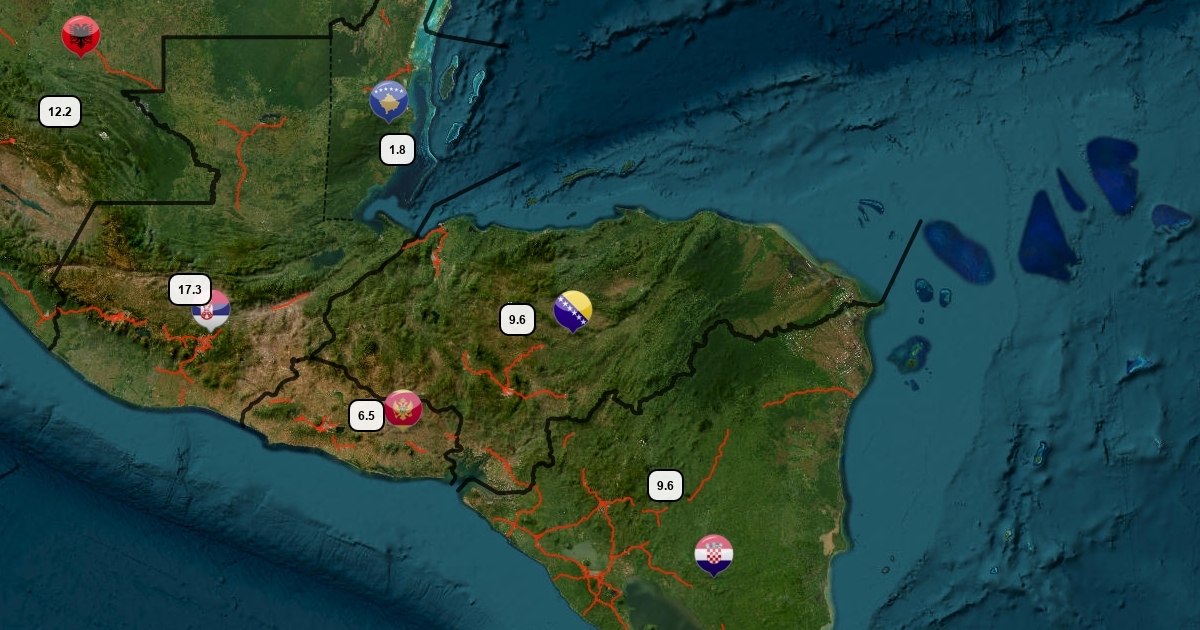Click the Albania flag marker
1200x630 pixels.
80,35
